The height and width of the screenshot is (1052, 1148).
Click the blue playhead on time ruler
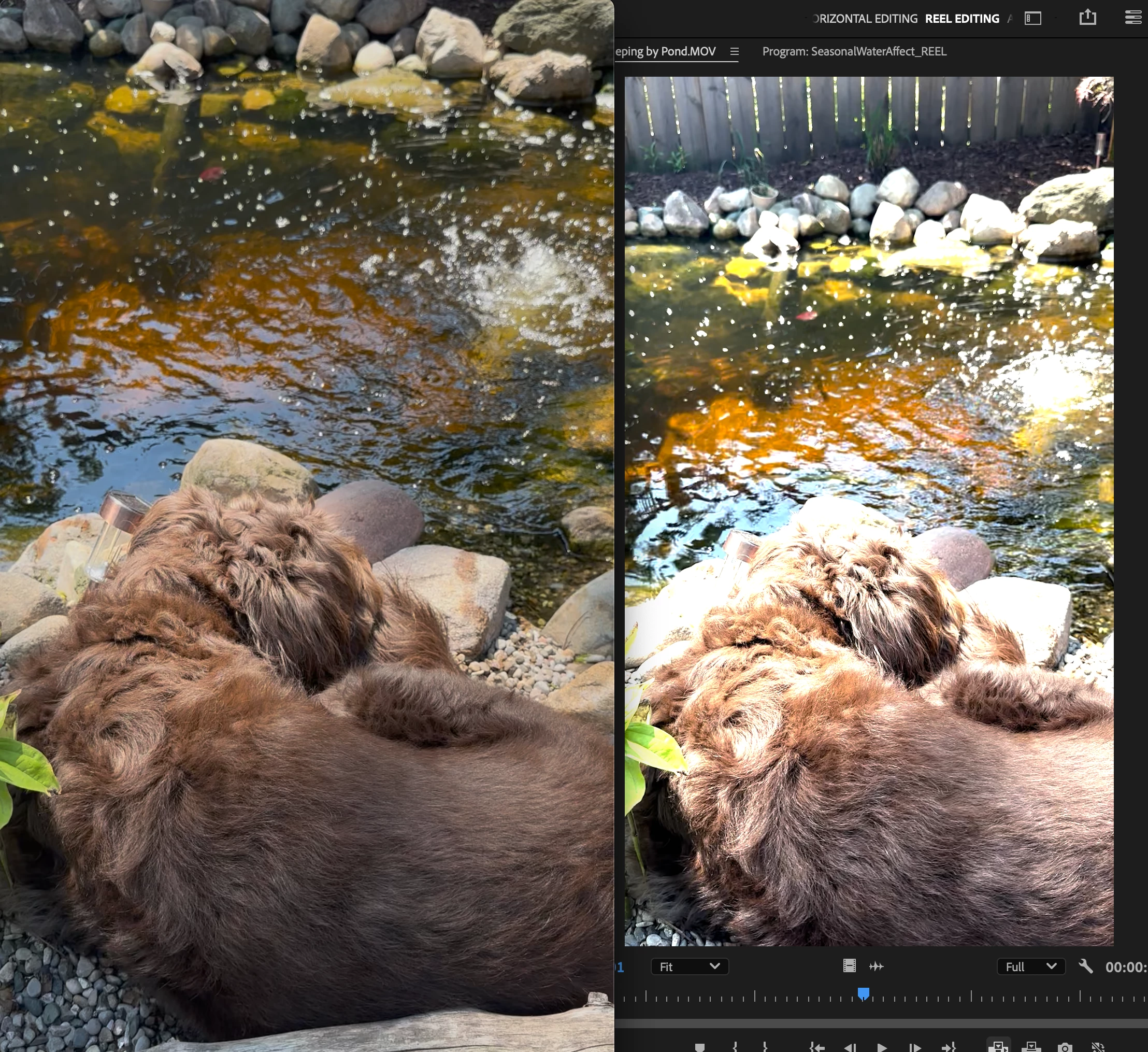(x=863, y=994)
